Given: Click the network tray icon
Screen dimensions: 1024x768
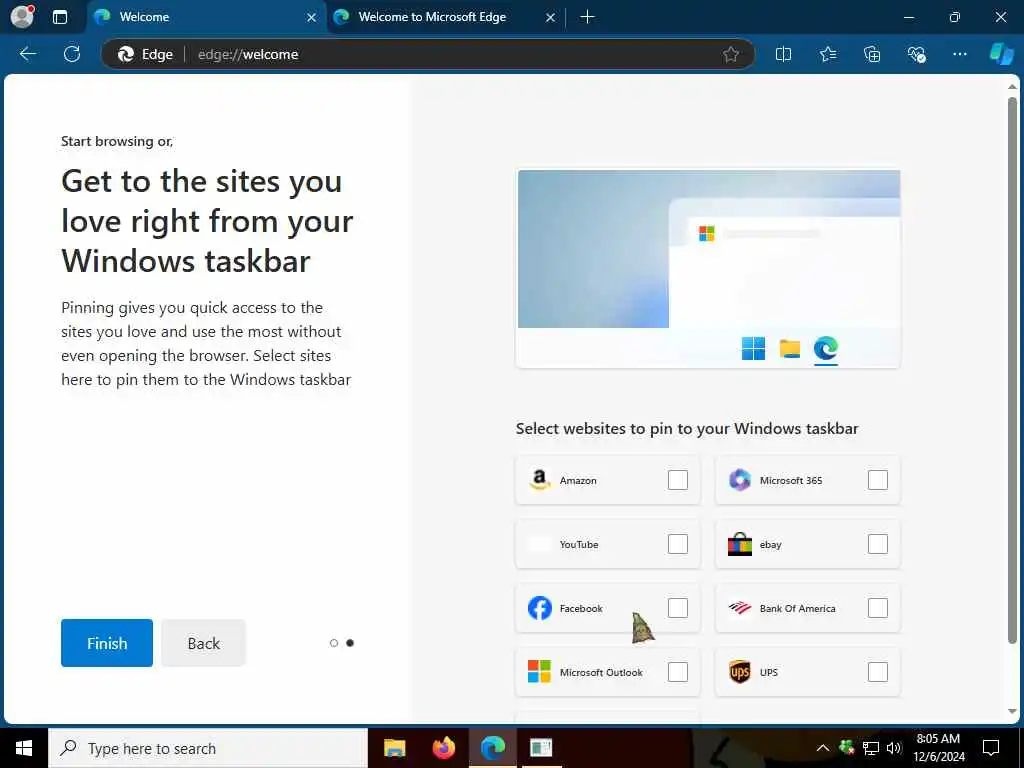Looking at the screenshot, I should point(871,748).
